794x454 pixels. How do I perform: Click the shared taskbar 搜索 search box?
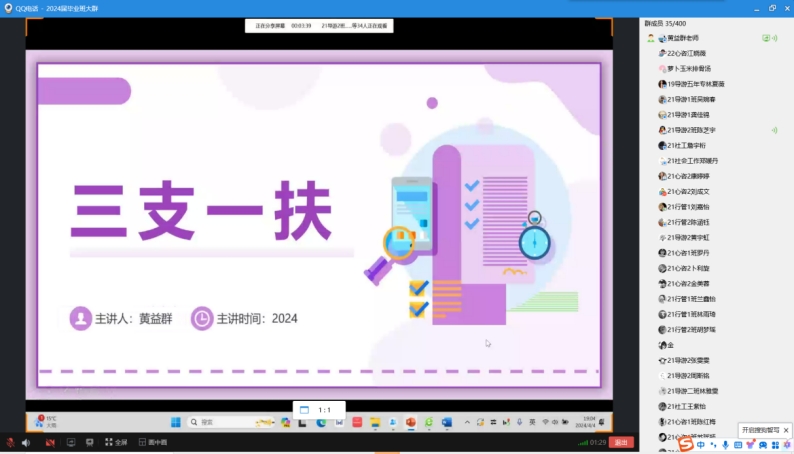coord(215,422)
